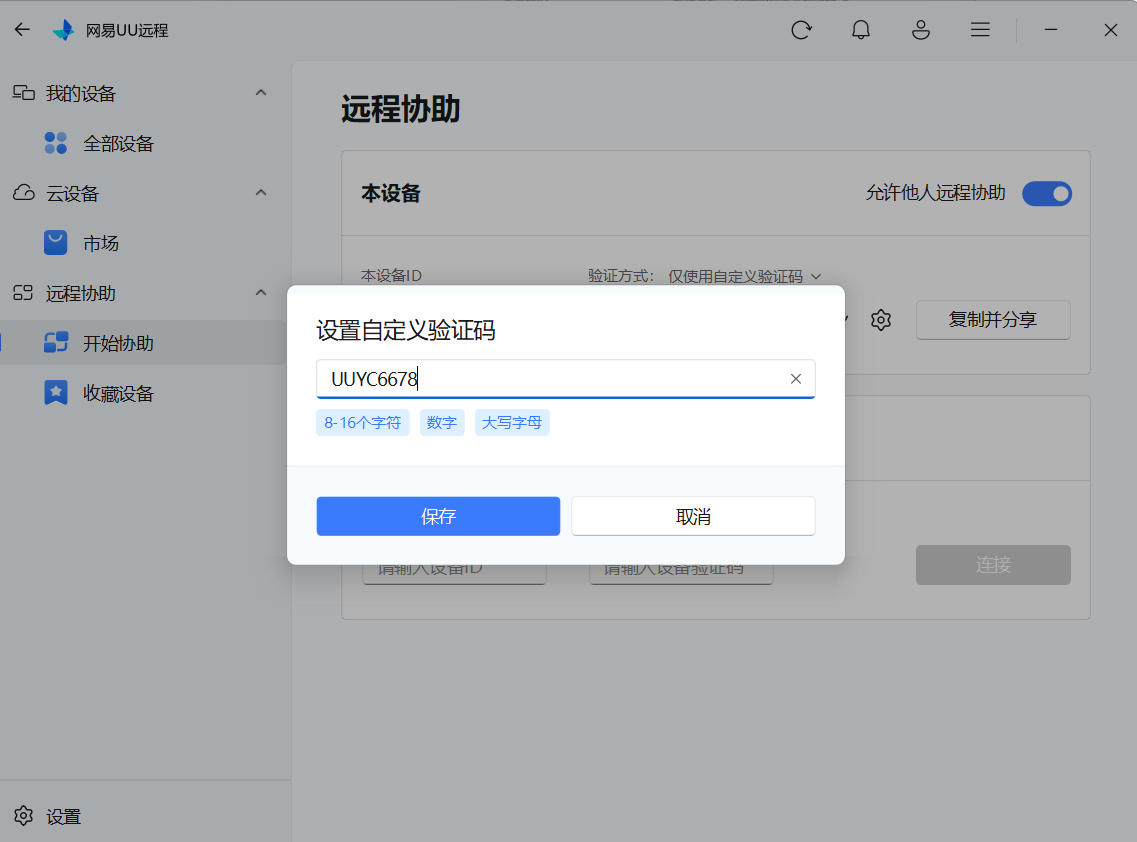Collapse the 云设备 section chevron
Viewport: 1137px width, 842px height.
tap(261, 193)
